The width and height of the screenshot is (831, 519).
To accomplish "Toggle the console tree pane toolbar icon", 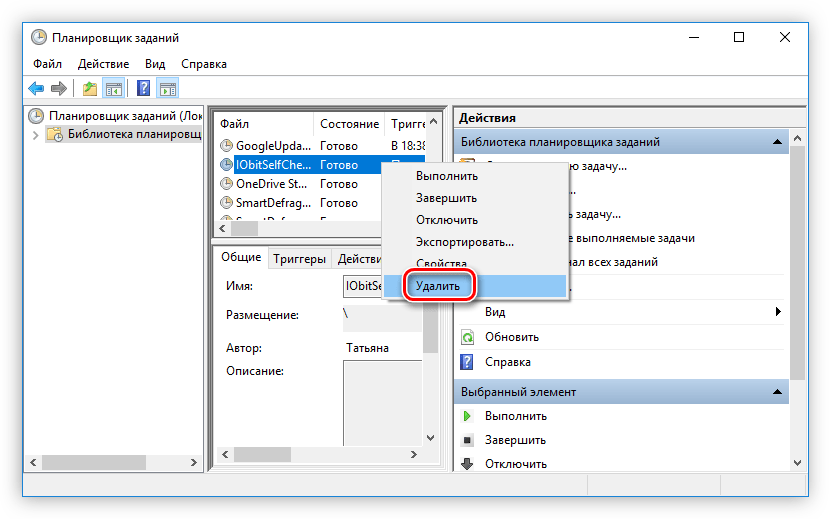I will click(114, 88).
